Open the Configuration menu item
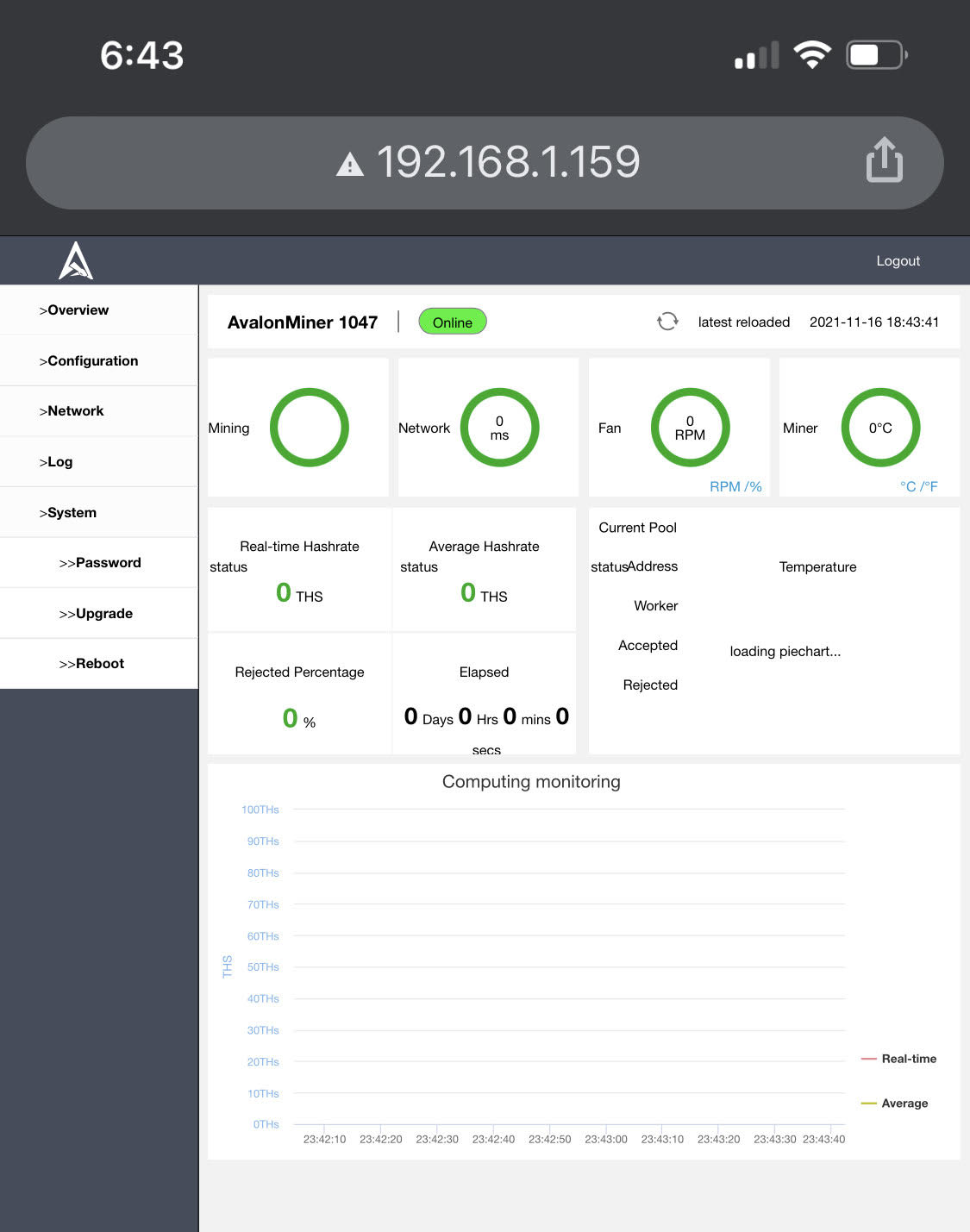The image size is (970, 1232). point(99,361)
